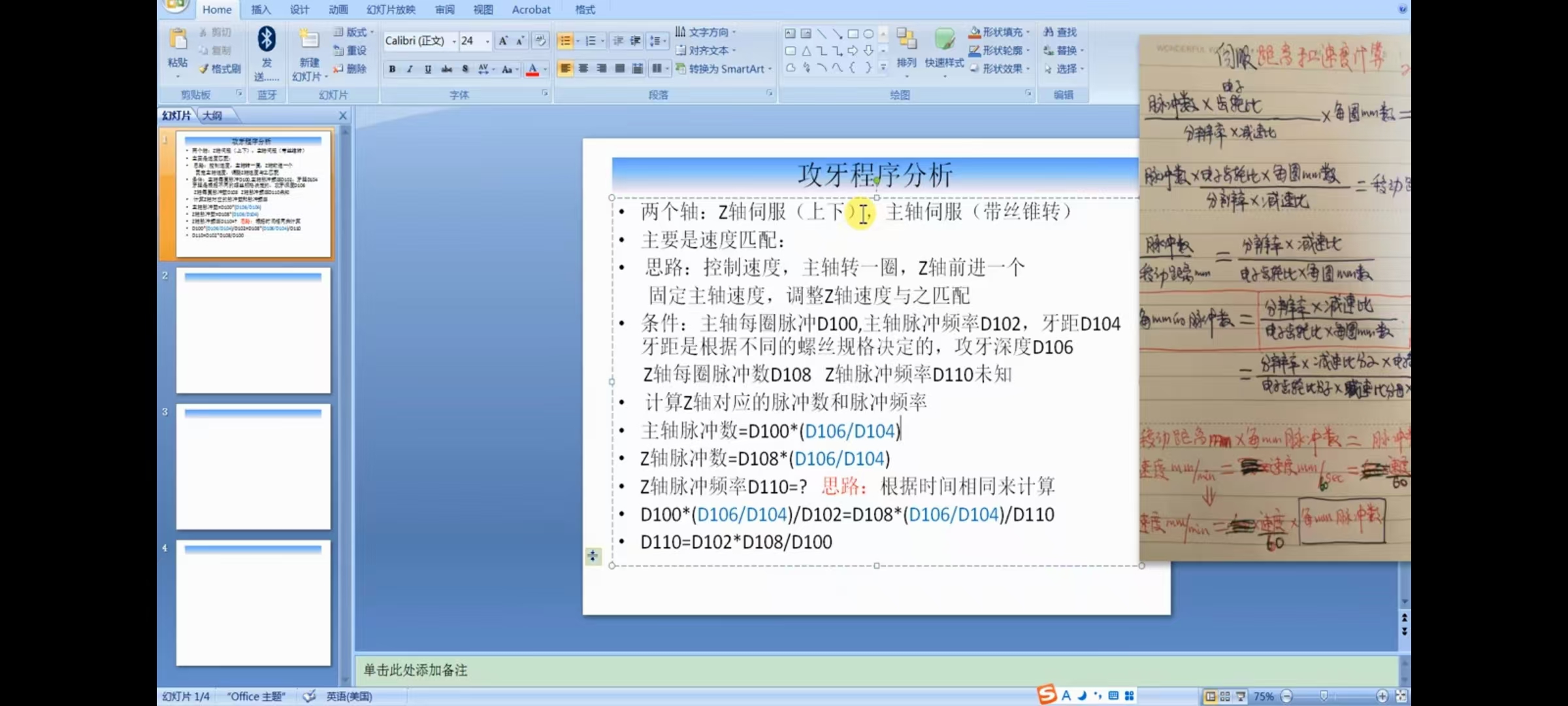
Task: Click the increase font size icon
Action: coord(503,41)
